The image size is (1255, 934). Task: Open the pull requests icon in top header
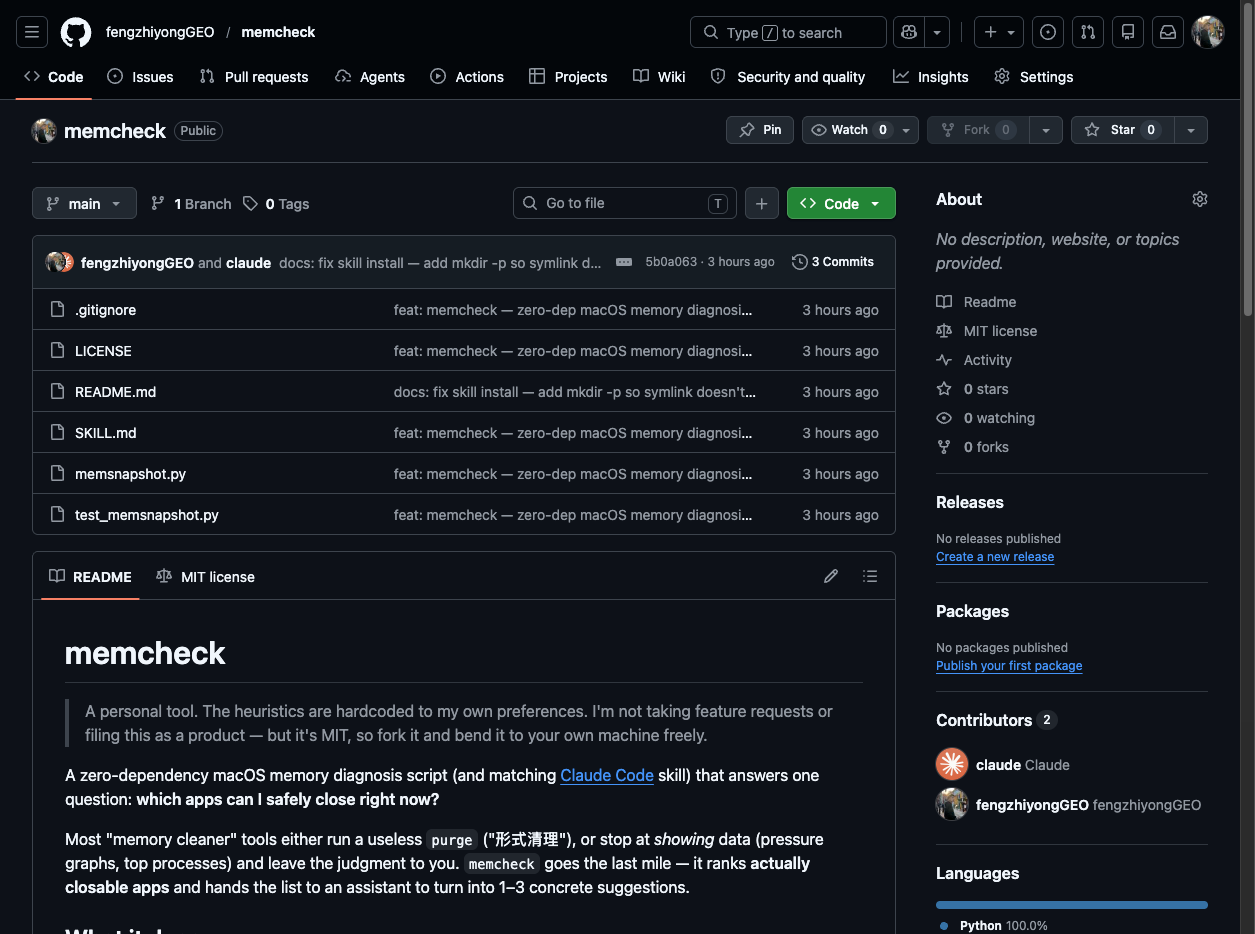click(1088, 32)
